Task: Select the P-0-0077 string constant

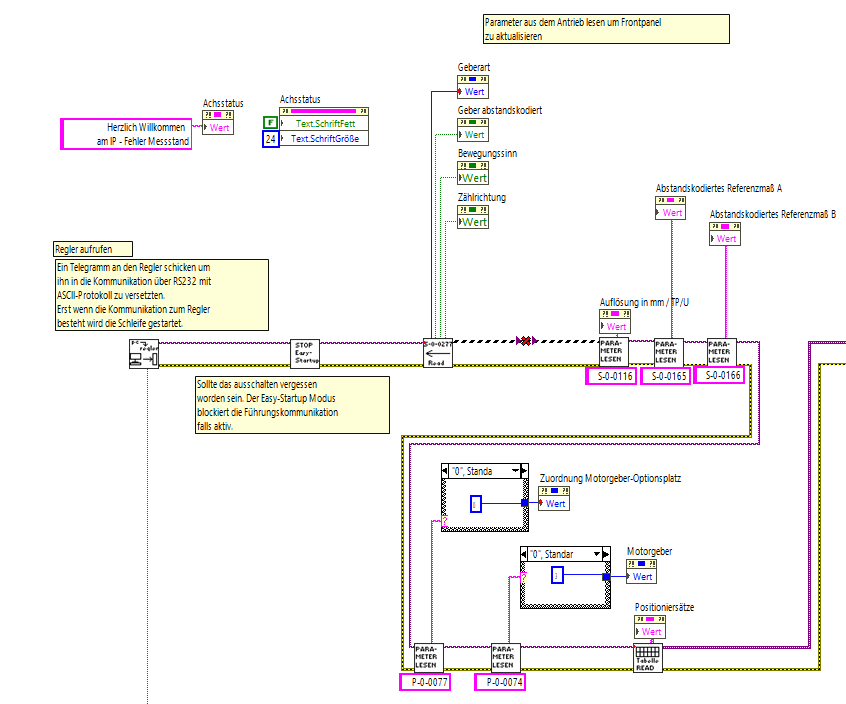Action: [424, 683]
